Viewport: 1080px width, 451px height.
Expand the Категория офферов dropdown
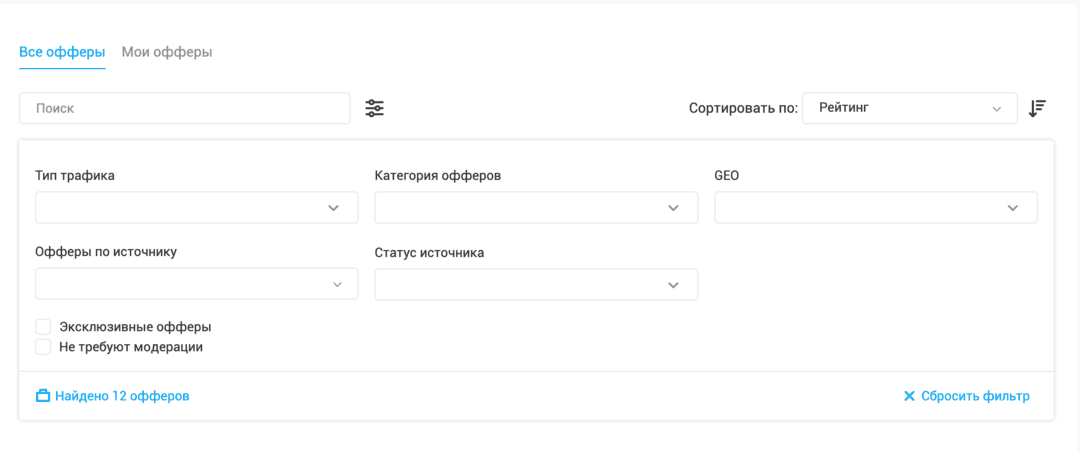coord(537,207)
